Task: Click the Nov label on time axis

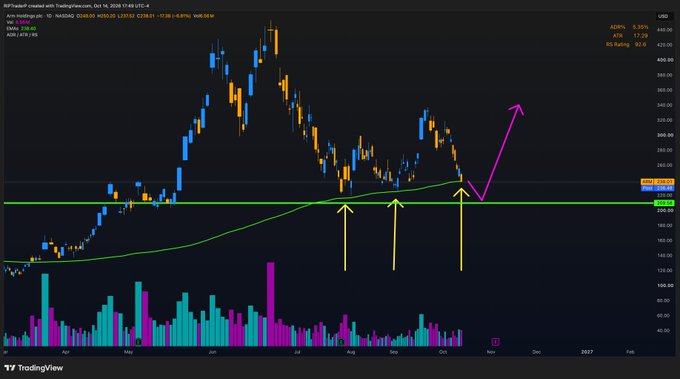Action: [x=491, y=352]
